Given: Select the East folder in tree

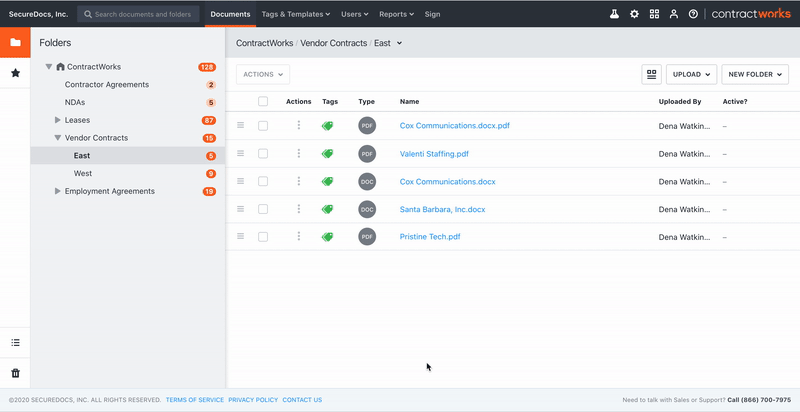Looking at the screenshot, I should [x=128, y=156].
